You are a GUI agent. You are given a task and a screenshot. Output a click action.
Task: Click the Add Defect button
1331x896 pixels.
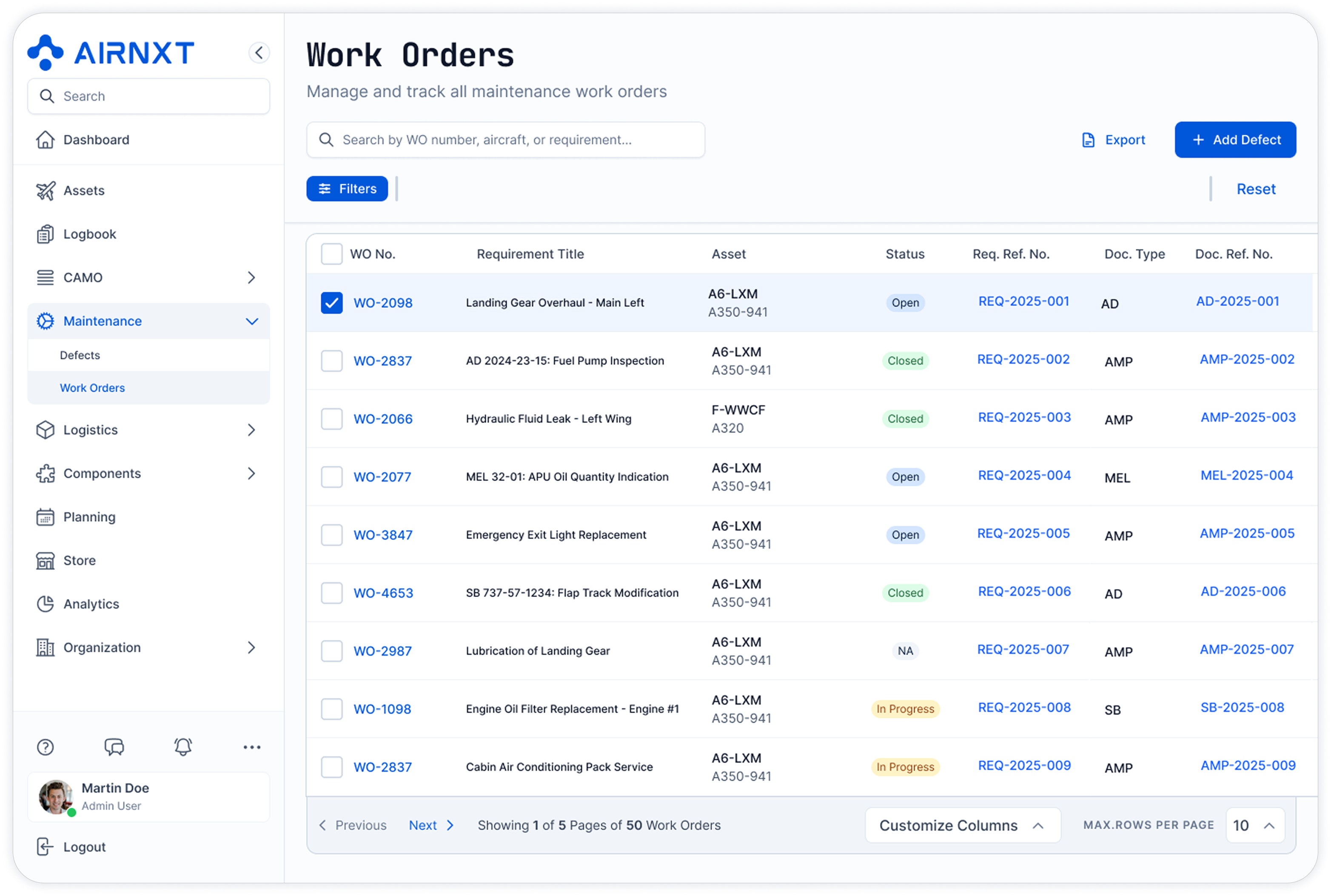[x=1235, y=140]
